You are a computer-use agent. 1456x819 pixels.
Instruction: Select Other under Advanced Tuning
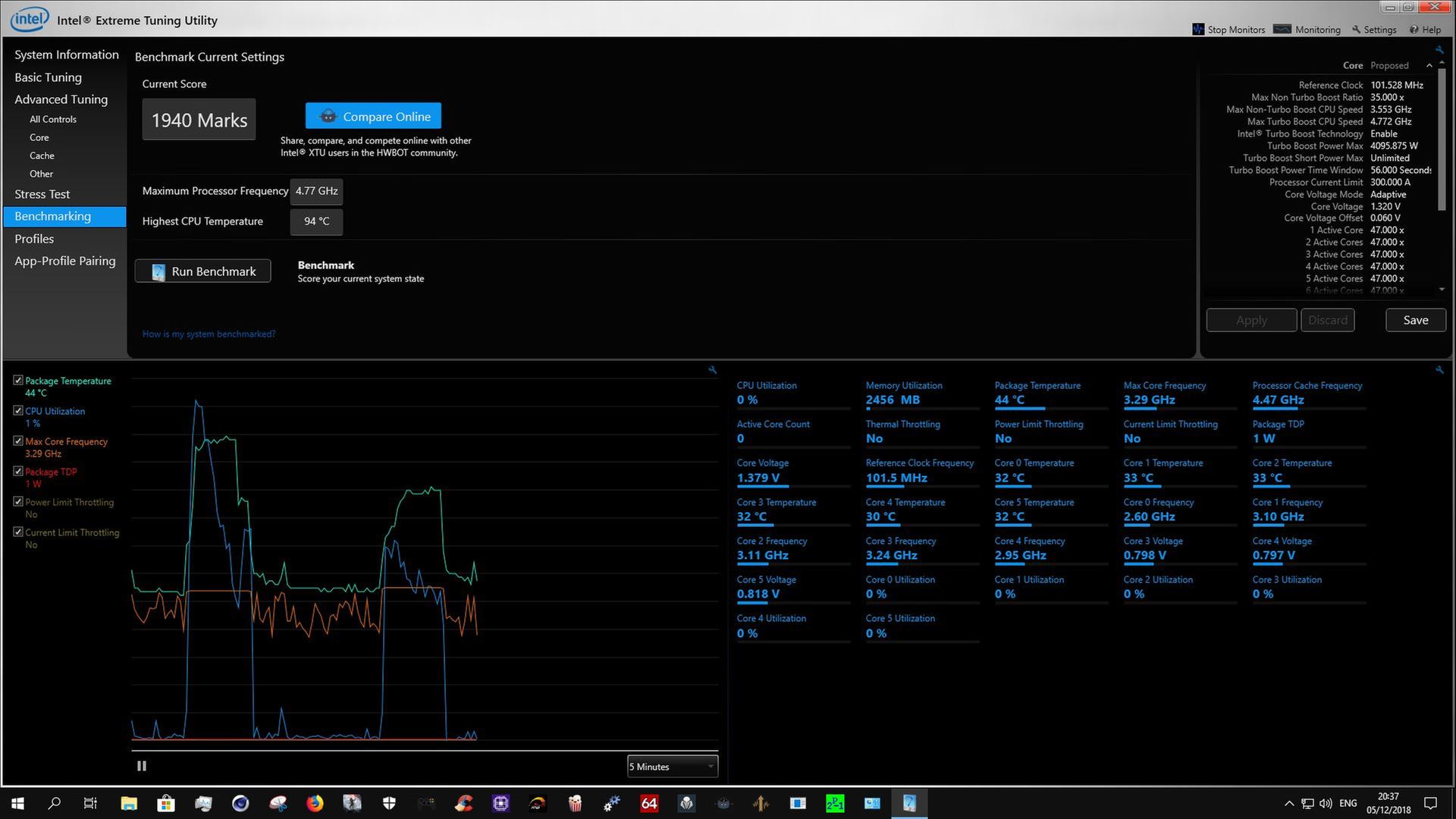coord(41,174)
